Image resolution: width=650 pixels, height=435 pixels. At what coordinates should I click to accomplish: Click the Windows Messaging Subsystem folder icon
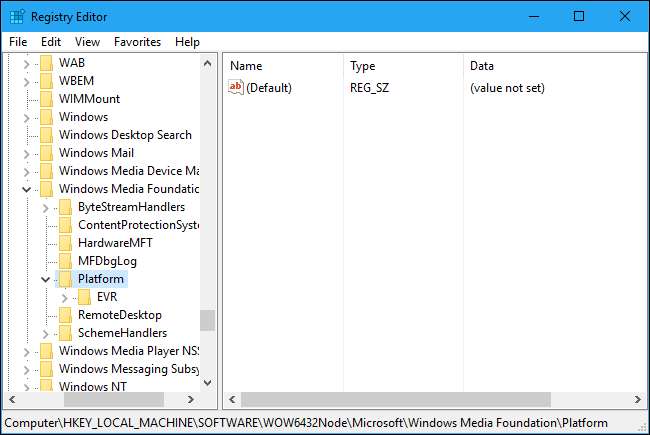46,369
